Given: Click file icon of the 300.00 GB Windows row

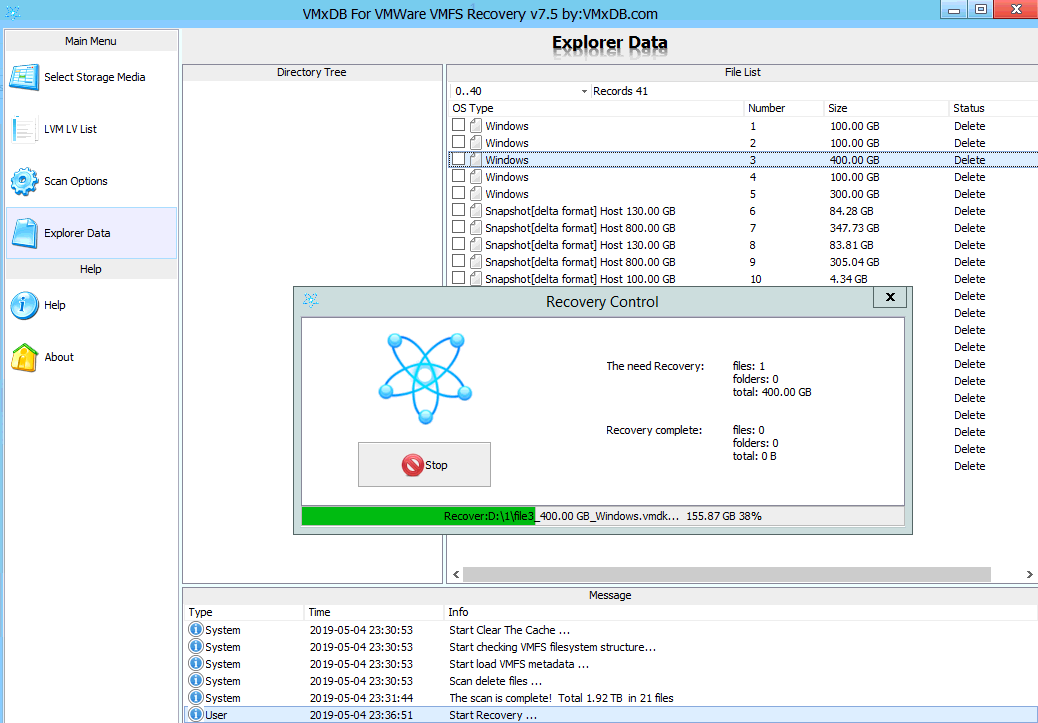Looking at the screenshot, I should point(476,194).
